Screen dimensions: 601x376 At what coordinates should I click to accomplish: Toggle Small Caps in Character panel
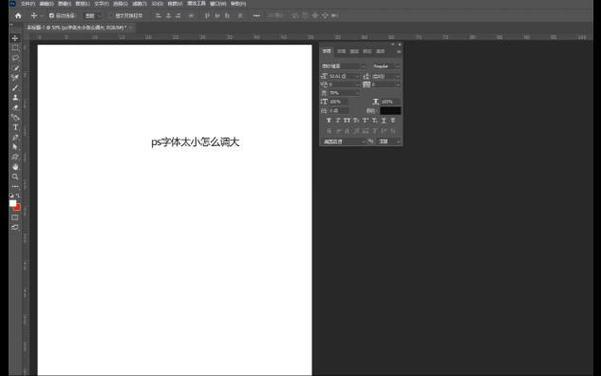tap(356, 120)
